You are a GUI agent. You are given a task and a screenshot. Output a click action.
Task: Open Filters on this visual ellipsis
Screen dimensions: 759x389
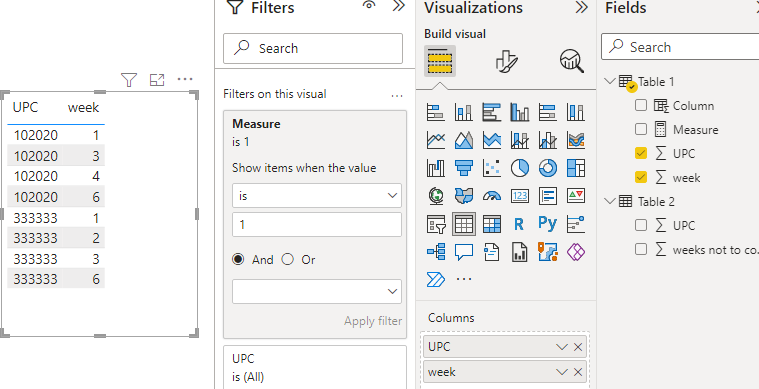pyautogui.click(x=397, y=96)
